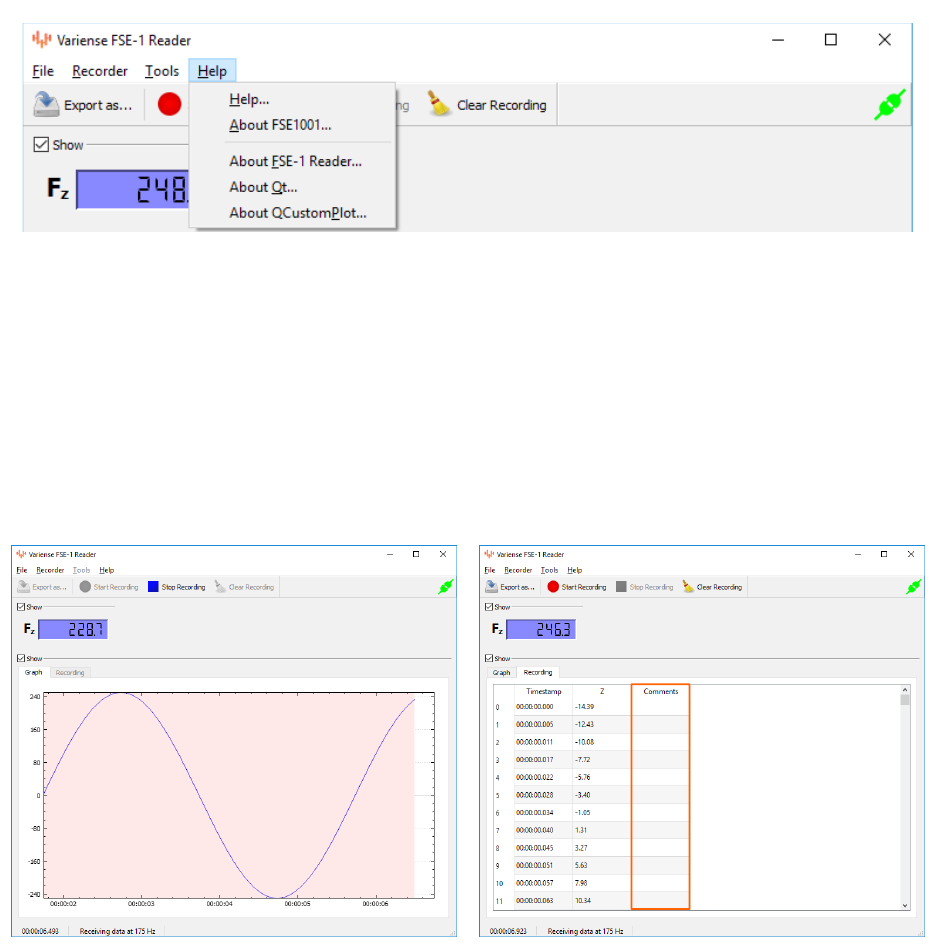Choose About FSE-1 Reader... menu entry
This screenshot has height=950, width=937.
tap(293, 161)
